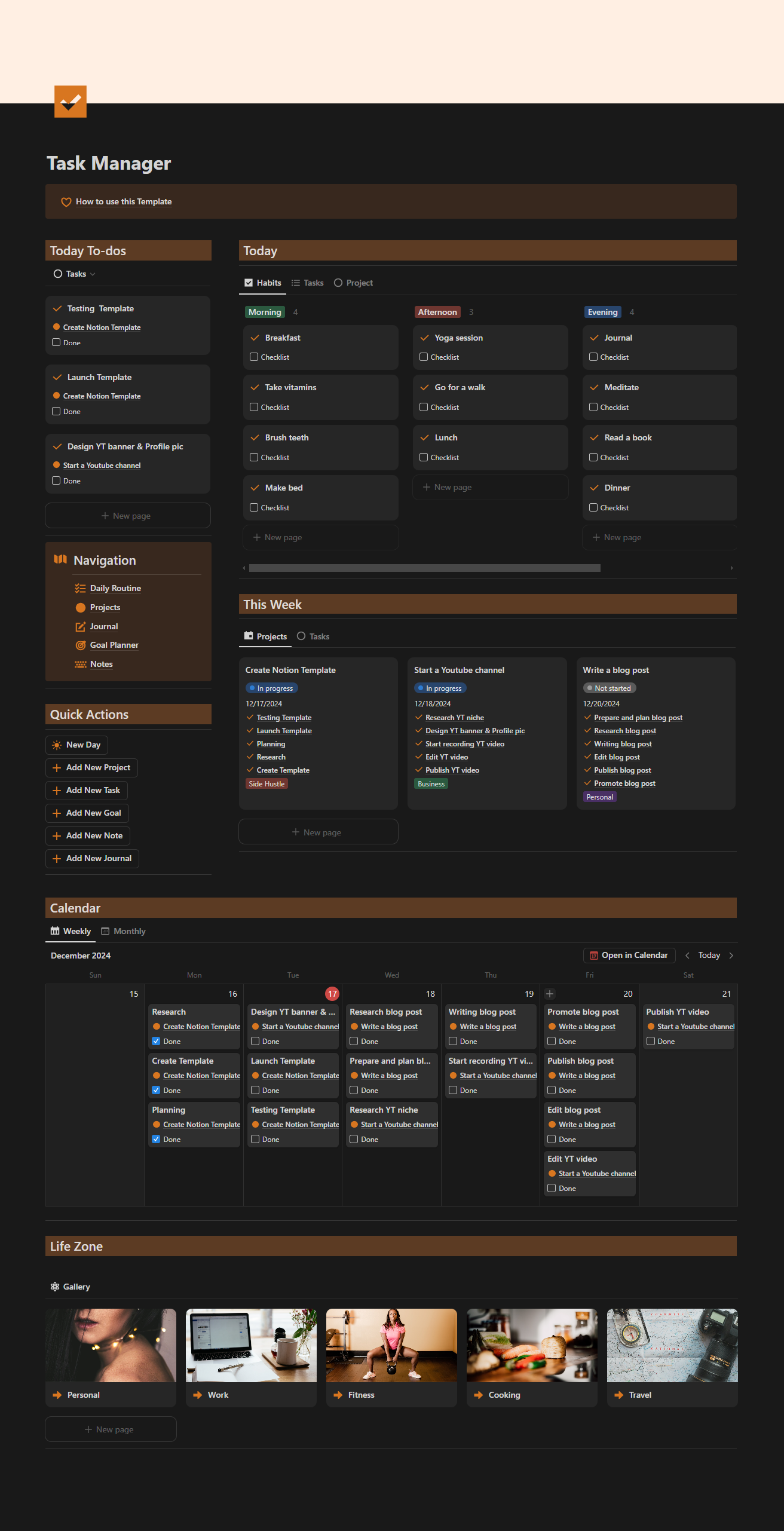784x1531 pixels.
Task: Click Open in Calendar button
Action: 629,956
